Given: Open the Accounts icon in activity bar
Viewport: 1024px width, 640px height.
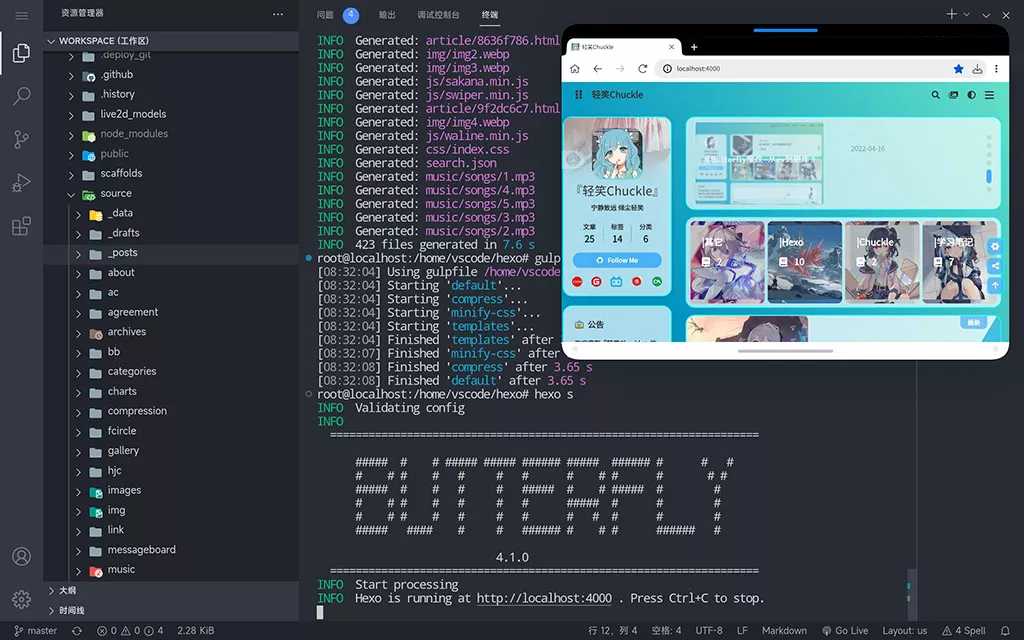Looking at the screenshot, I should click(x=22, y=556).
